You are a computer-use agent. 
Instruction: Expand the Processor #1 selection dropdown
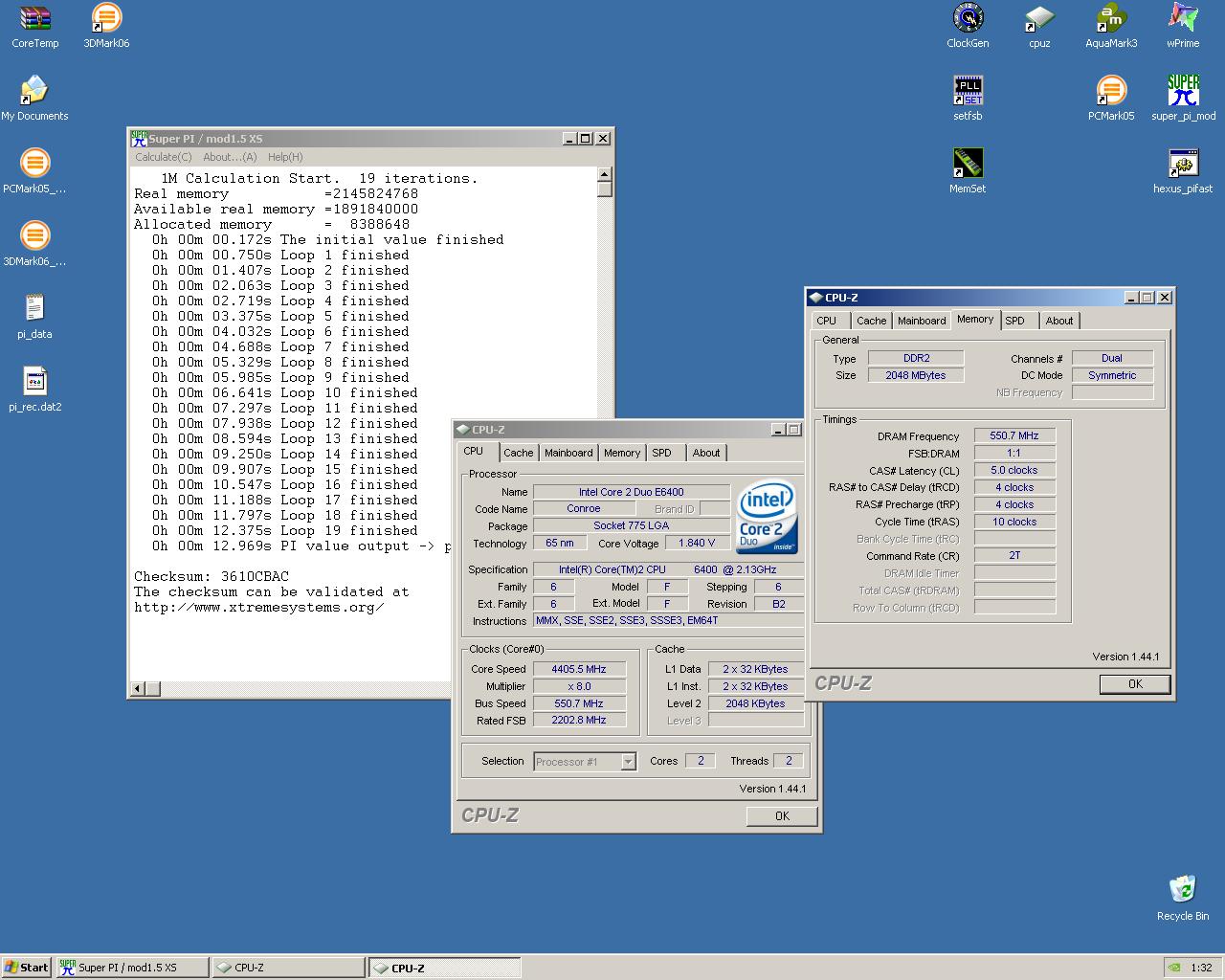click(x=628, y=762)
